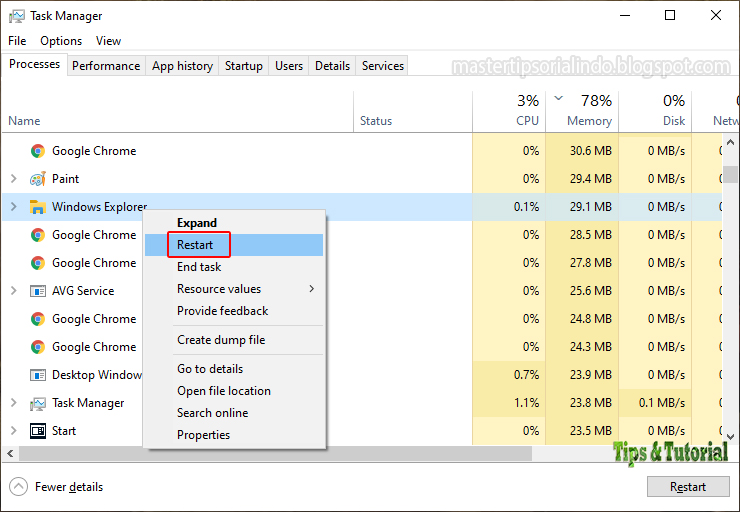Click the horizontal scrollbar left arrow
Screen dimensions: 740x512
(x=10, y=454)
